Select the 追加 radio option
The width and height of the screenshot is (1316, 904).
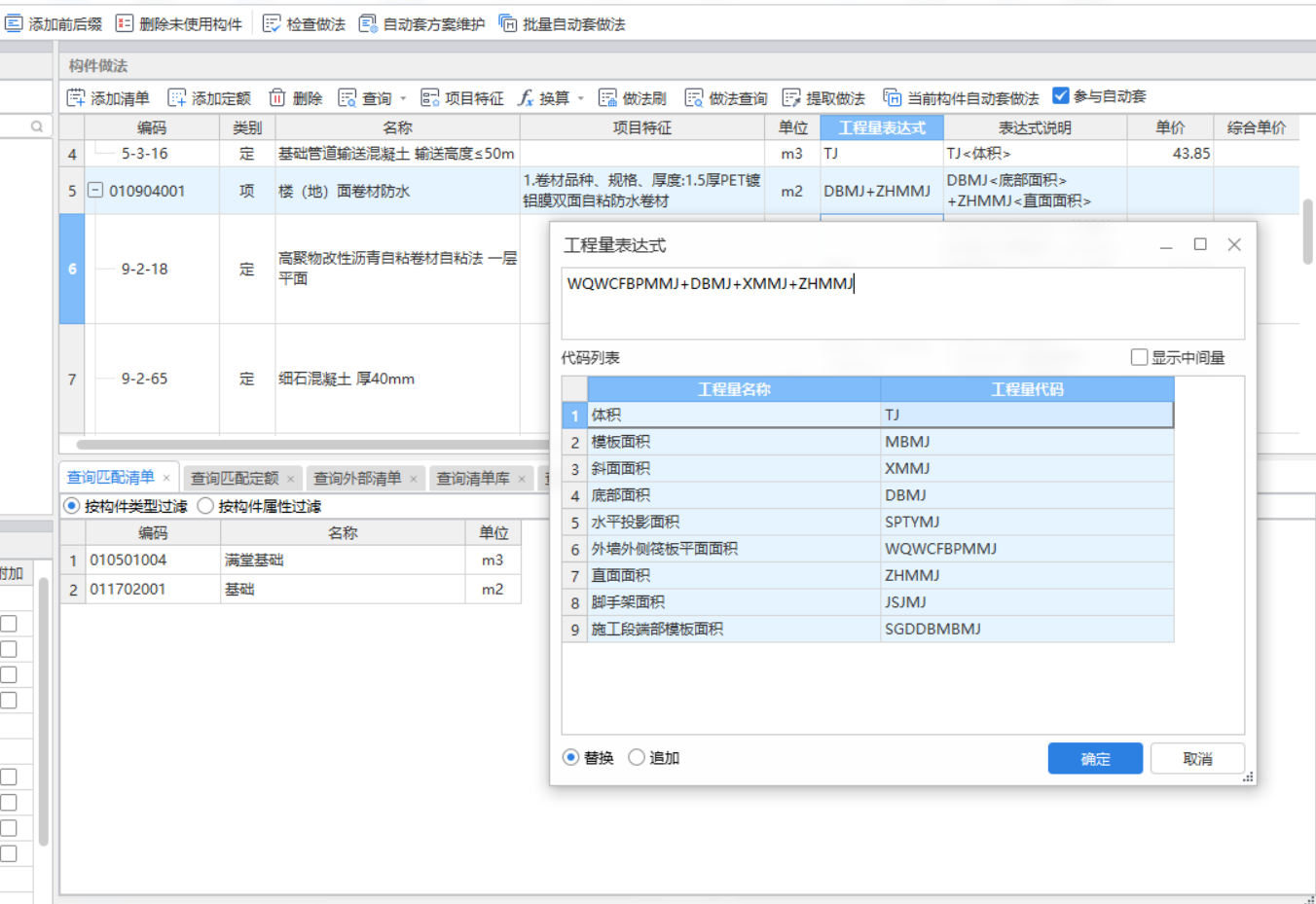(637, 757)
